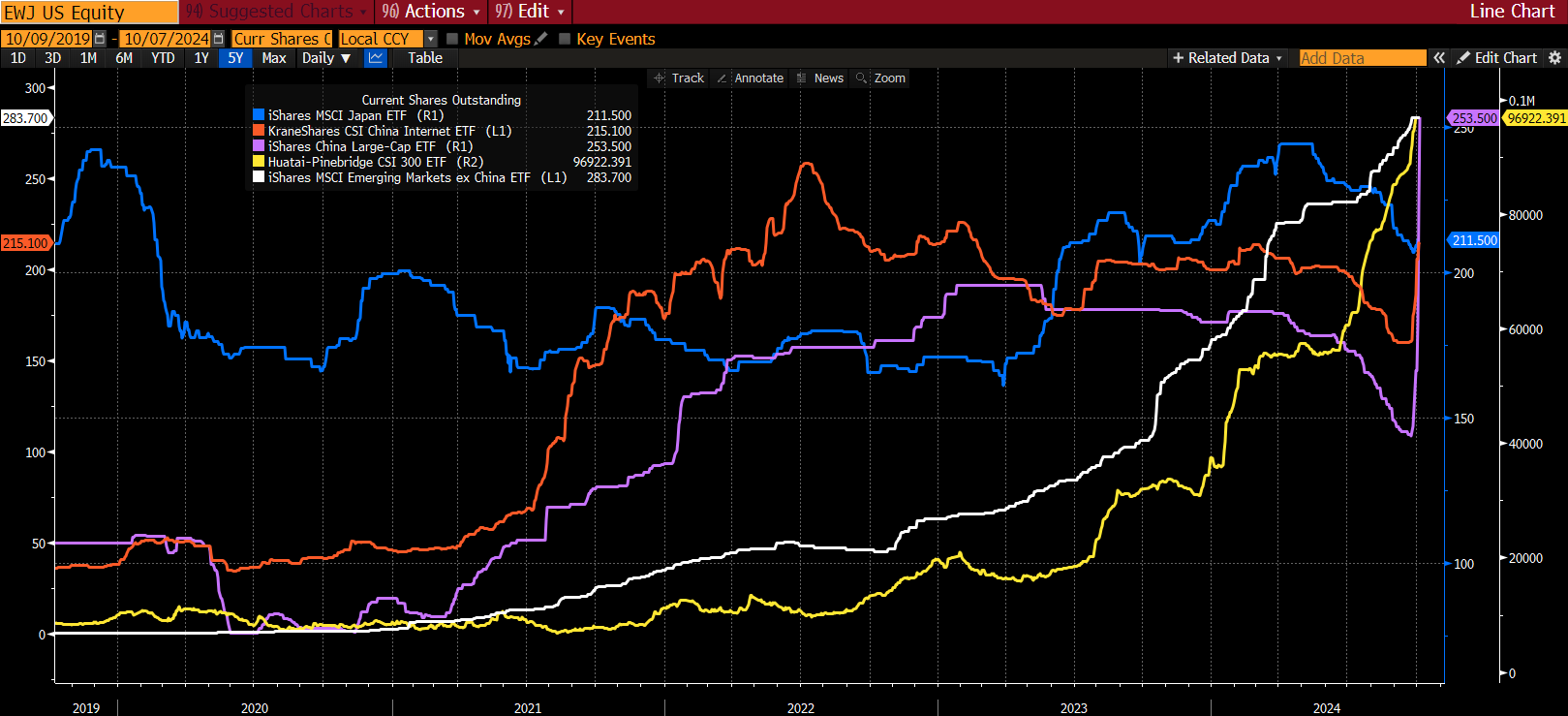
Task: Click the 211.500 blue right axis tag
Action: point(1474,240)
